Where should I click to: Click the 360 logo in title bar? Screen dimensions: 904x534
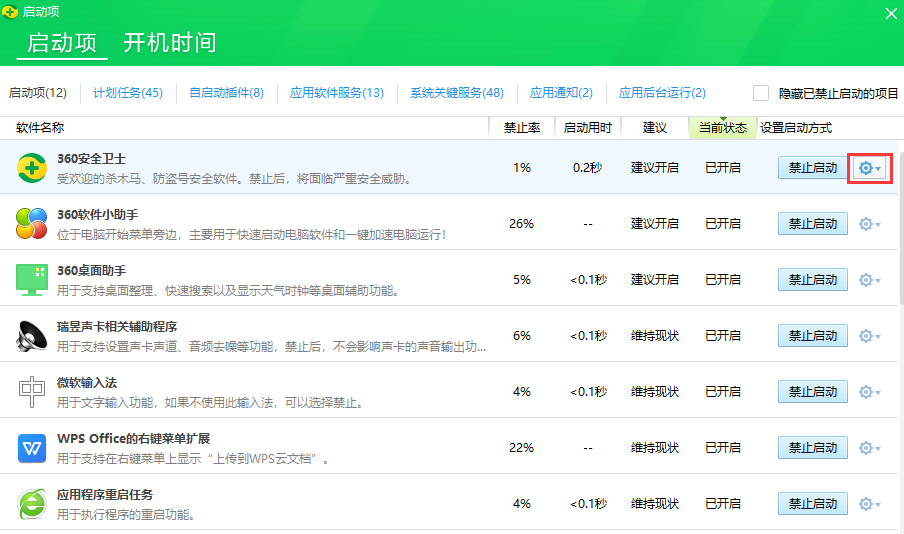click(x=11, y=12)
